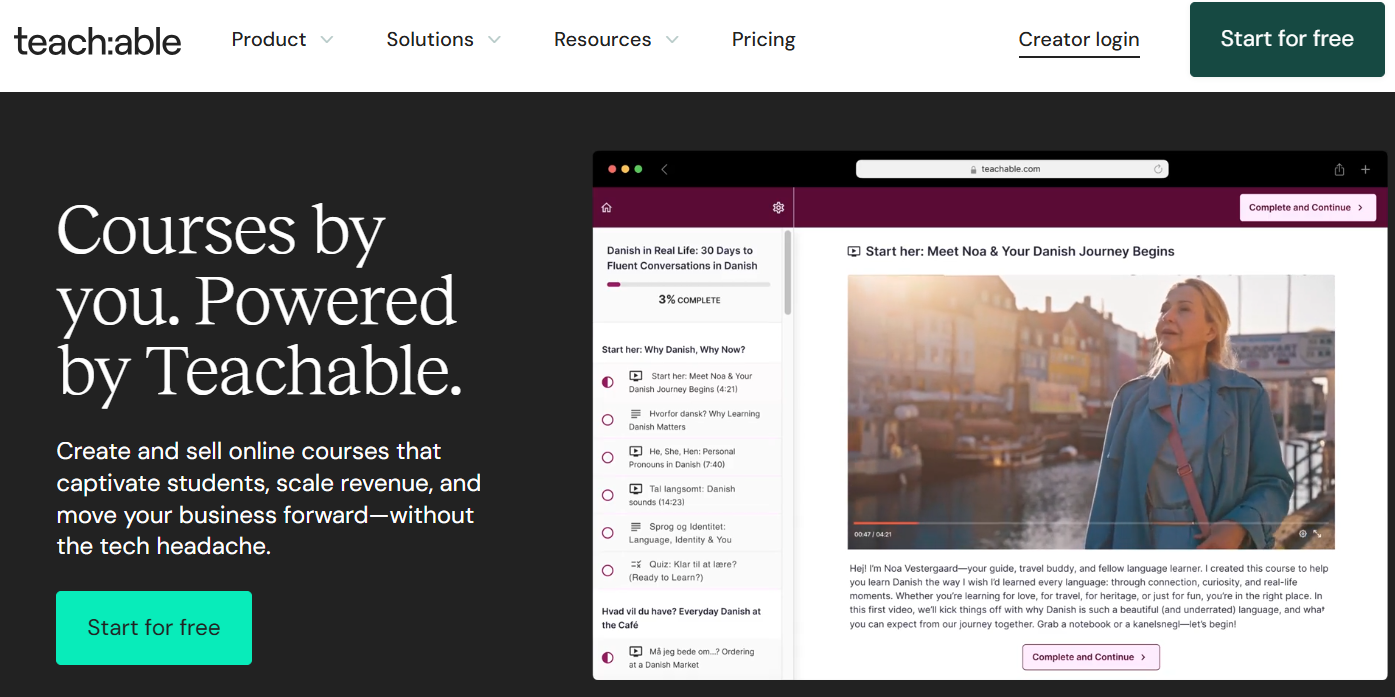Click text icon for Sprog og Identitet lesson
The height and width of the screenshot is (697, 1395).
tap(636, 527)
